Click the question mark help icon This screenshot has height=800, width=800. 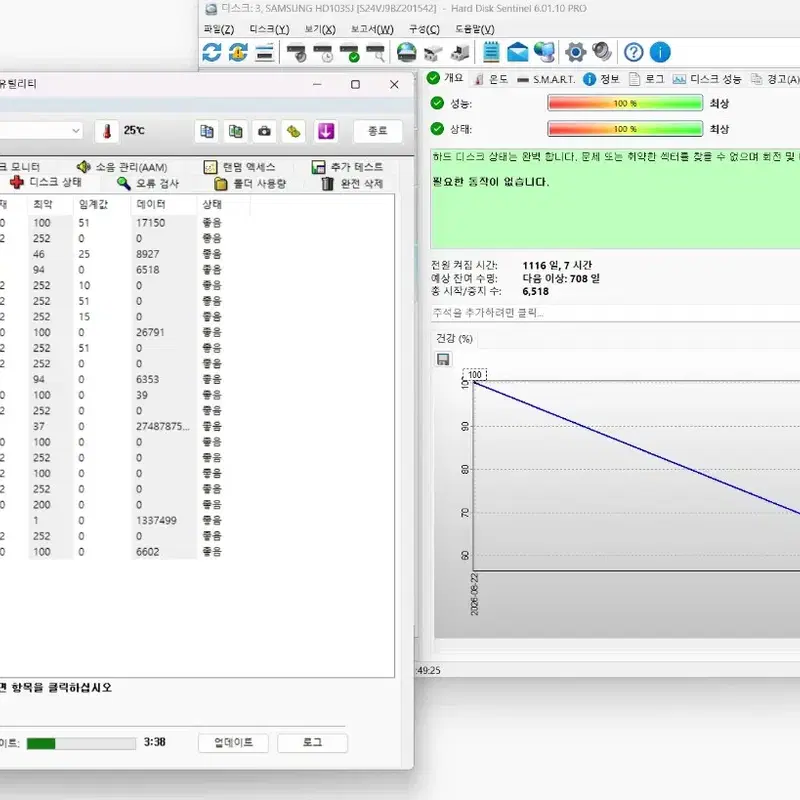(x=633, y=52)
